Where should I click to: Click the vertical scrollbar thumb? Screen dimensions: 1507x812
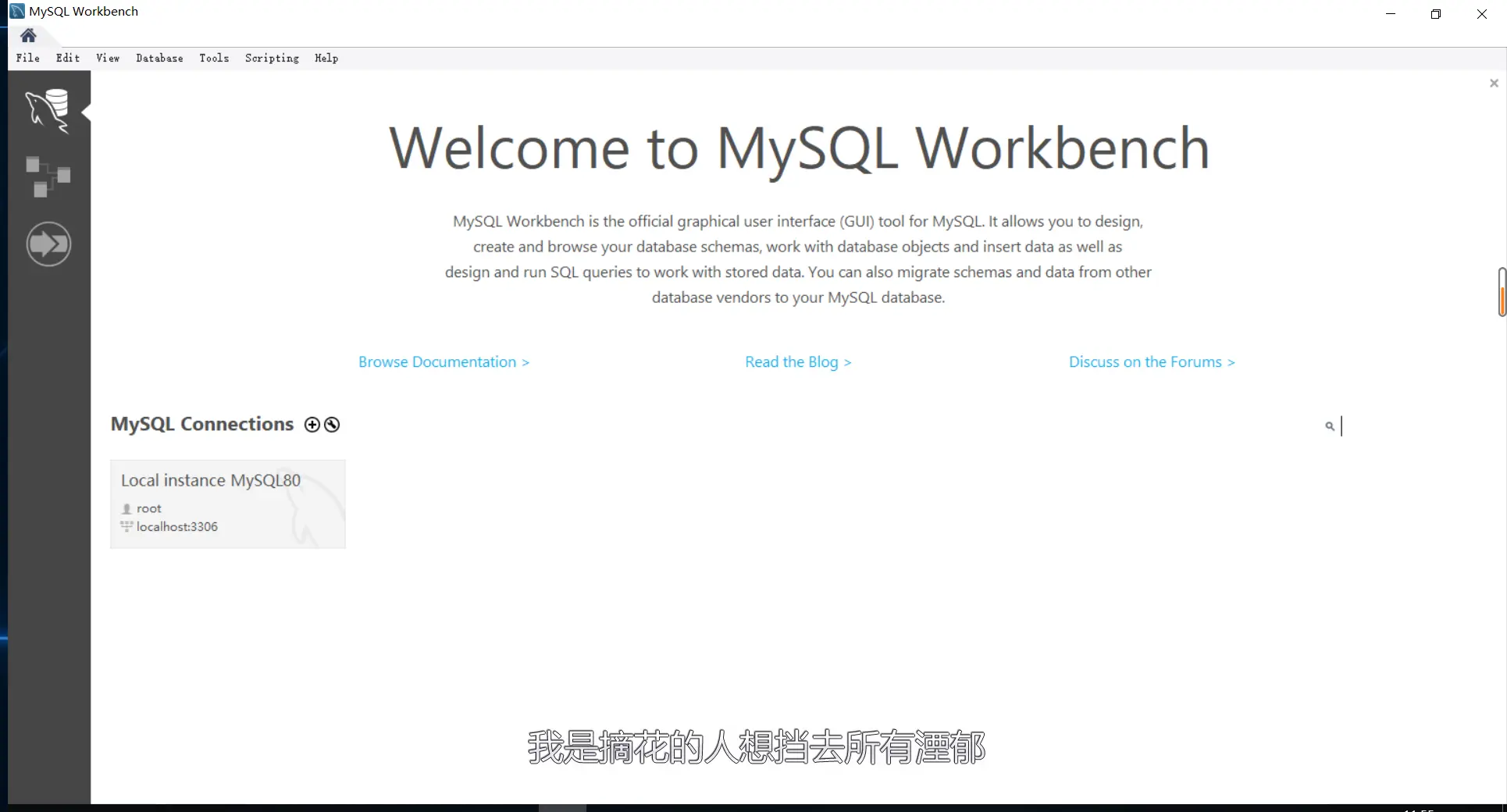(x=1502, y=292)
